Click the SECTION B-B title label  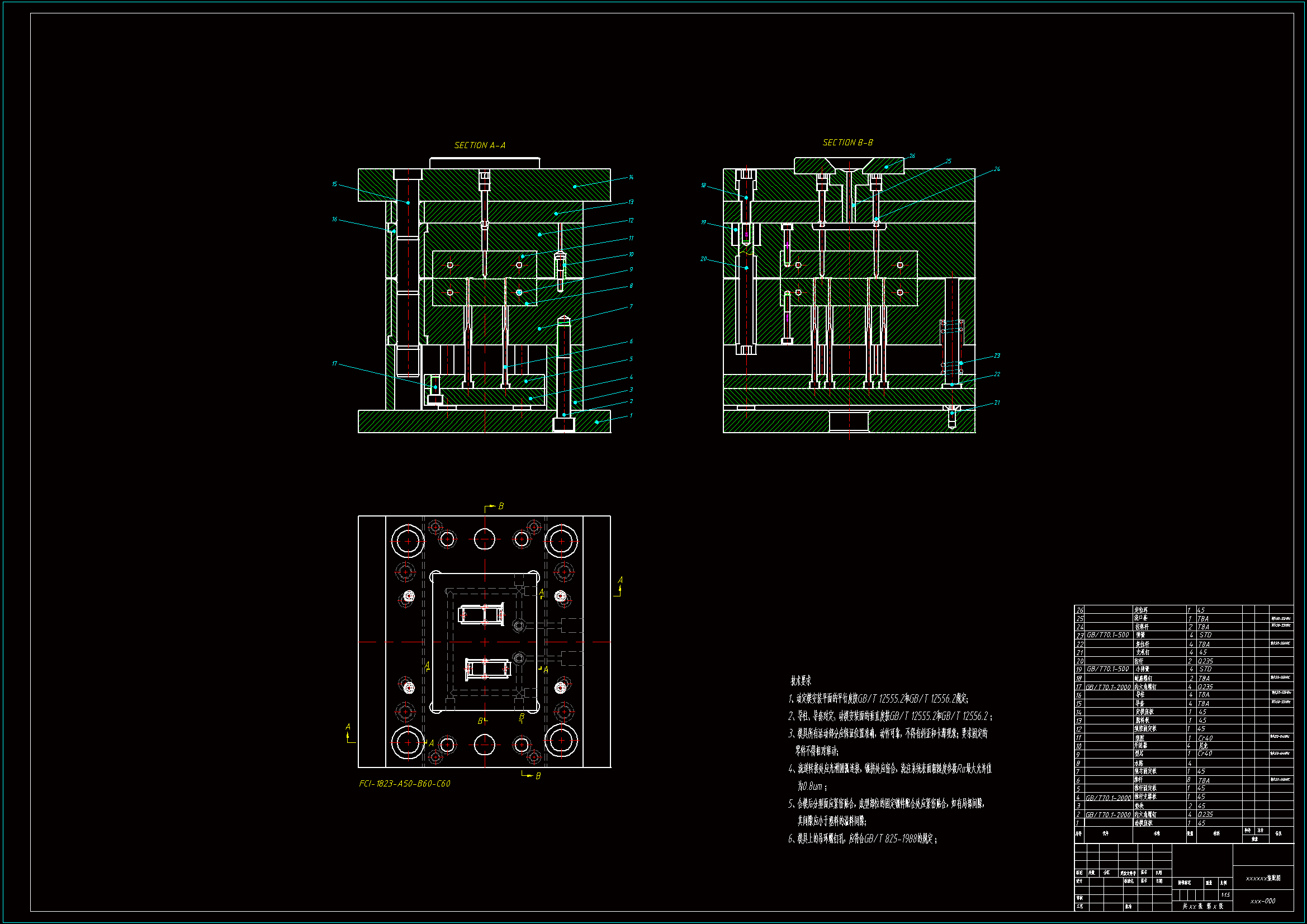tap(847, 143)
